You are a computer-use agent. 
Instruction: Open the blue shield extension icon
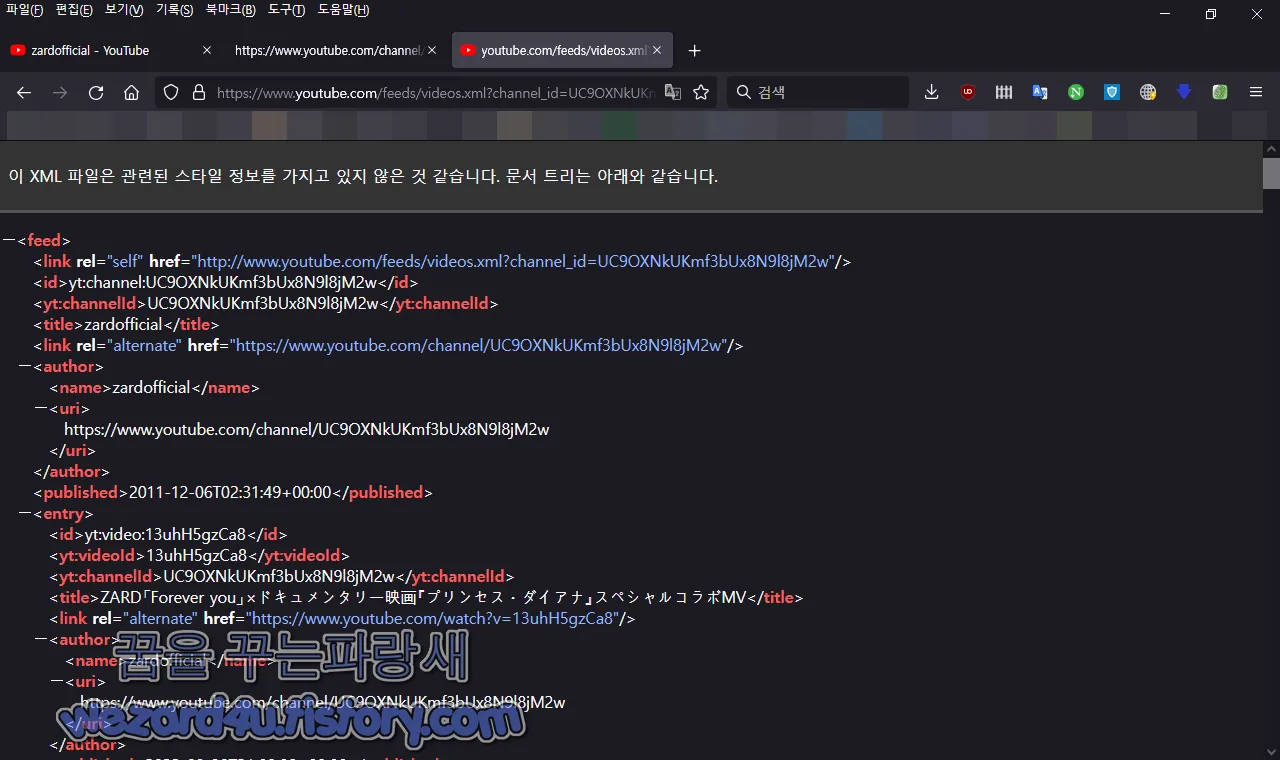pos(1112,93)
